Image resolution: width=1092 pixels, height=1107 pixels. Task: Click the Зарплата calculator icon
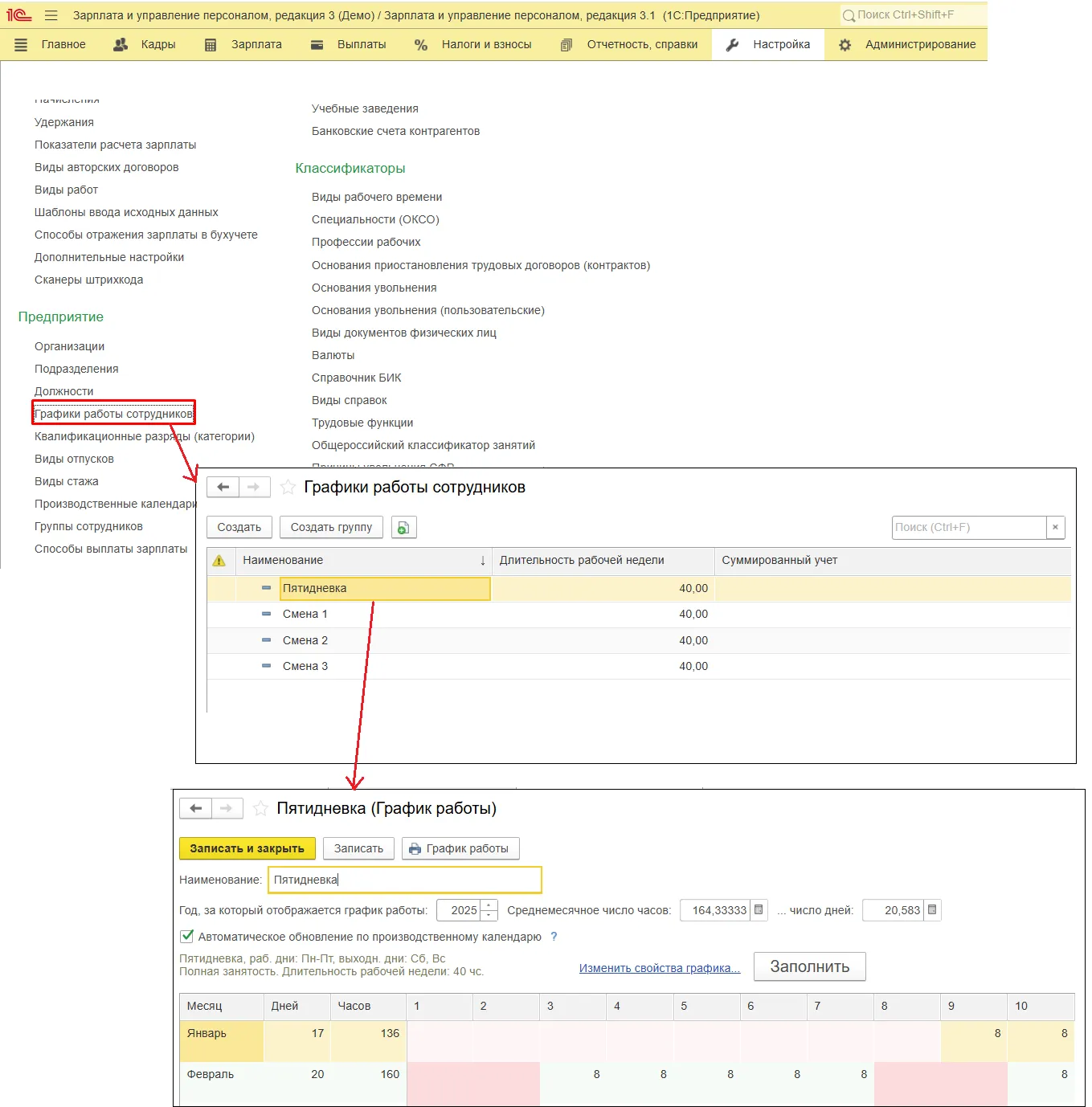tap(211, 45)
